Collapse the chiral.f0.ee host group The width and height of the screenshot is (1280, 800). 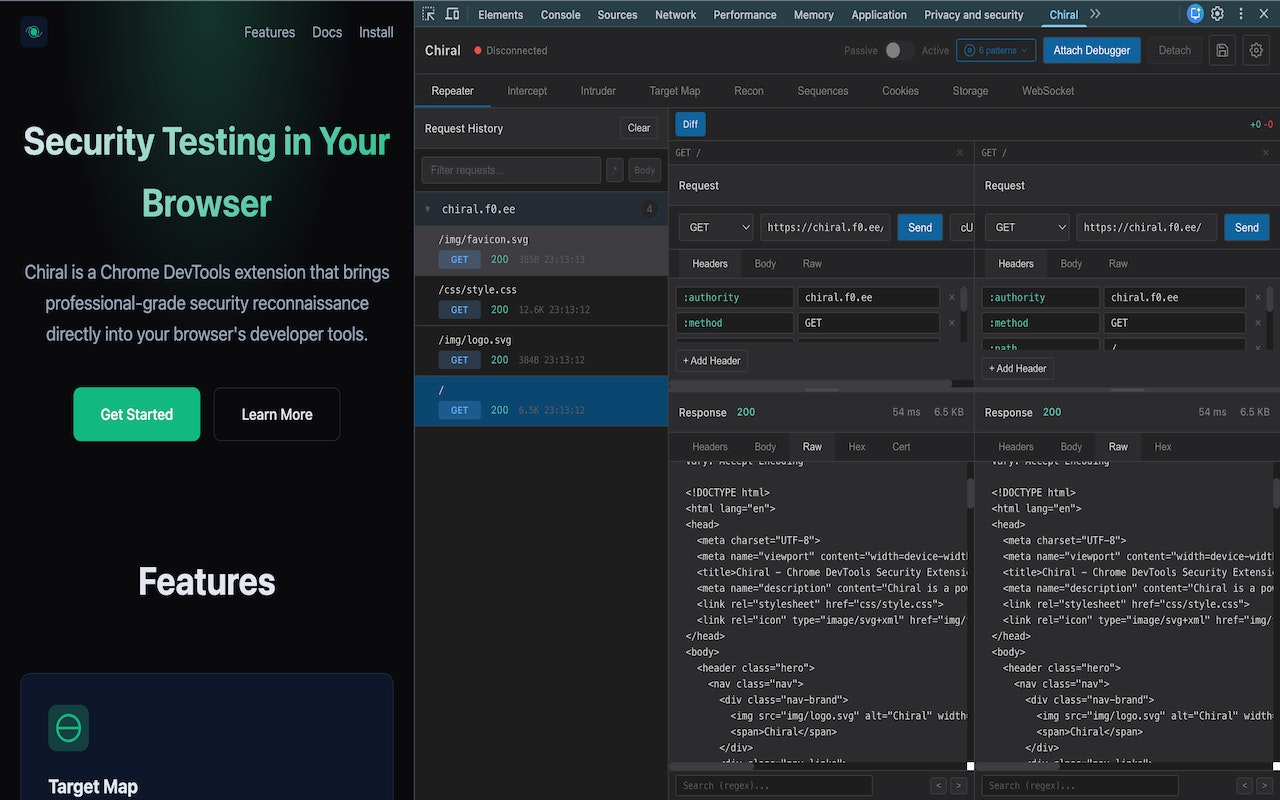[x=428, y=209]
